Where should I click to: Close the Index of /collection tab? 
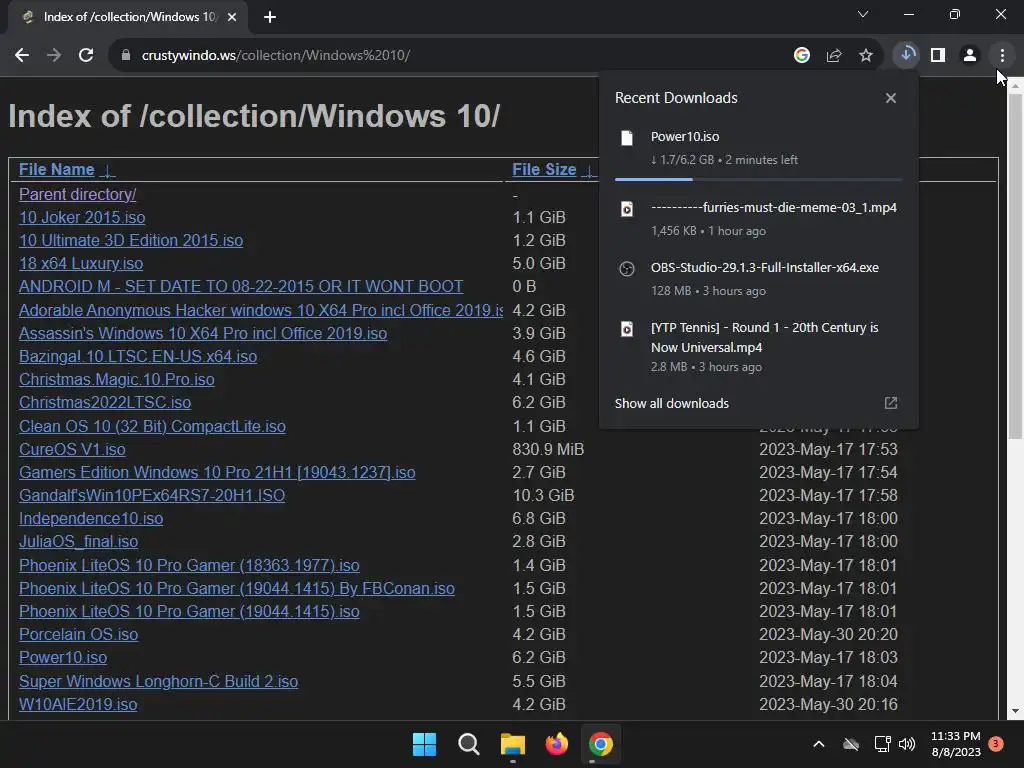[x=232, y=17]
